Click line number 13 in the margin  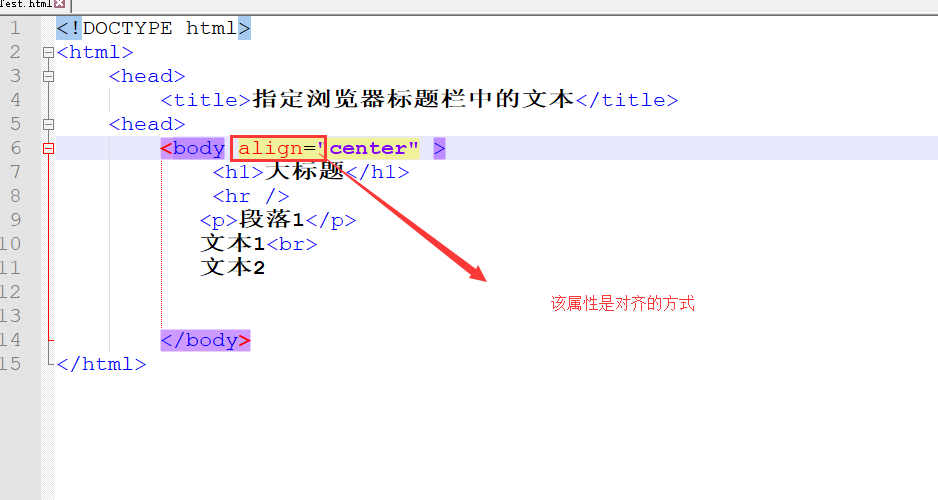click(x=11, y=316)
